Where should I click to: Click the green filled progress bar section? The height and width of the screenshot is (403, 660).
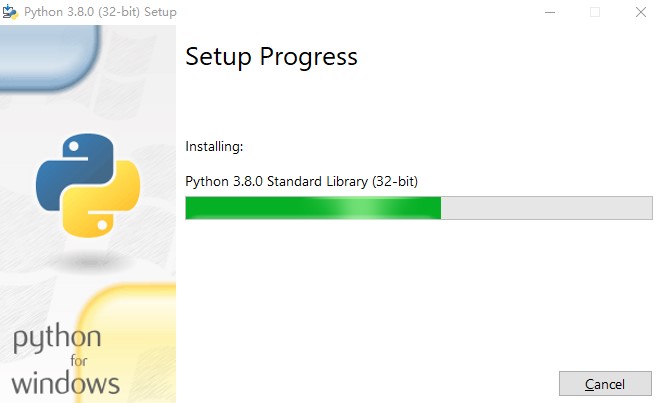click(x=313, y=208)
